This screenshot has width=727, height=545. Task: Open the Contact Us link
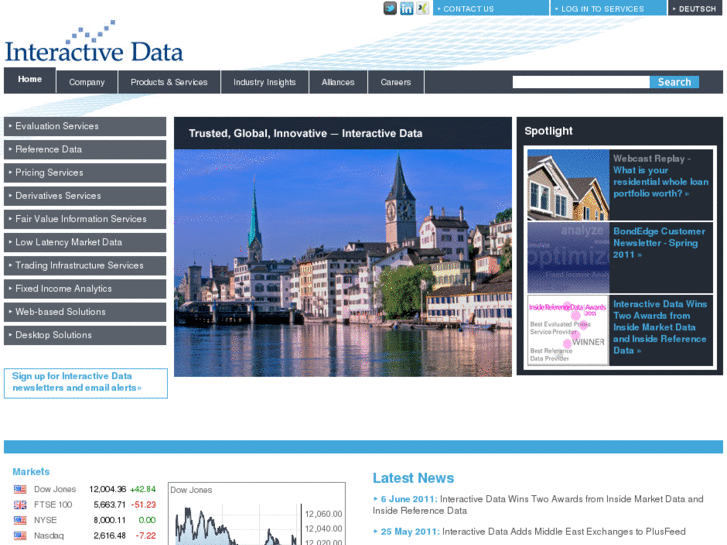[x=491, y=8]
